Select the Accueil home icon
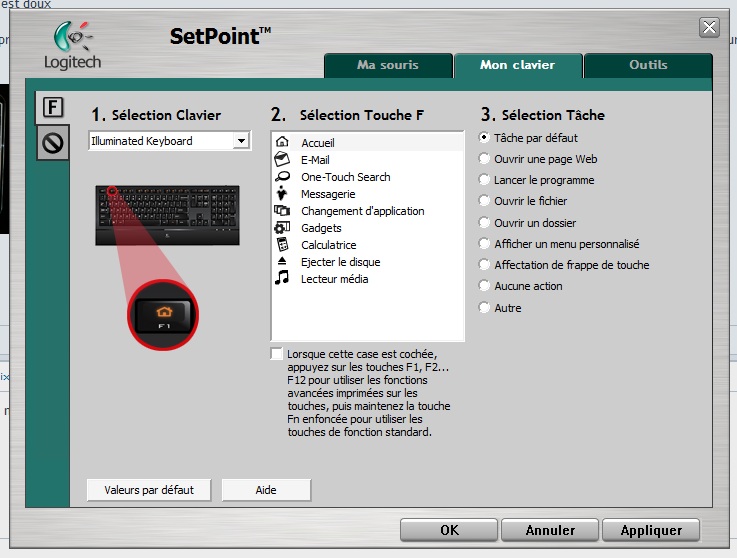Screen dimensions: 737x558 [x=282, y=142]
